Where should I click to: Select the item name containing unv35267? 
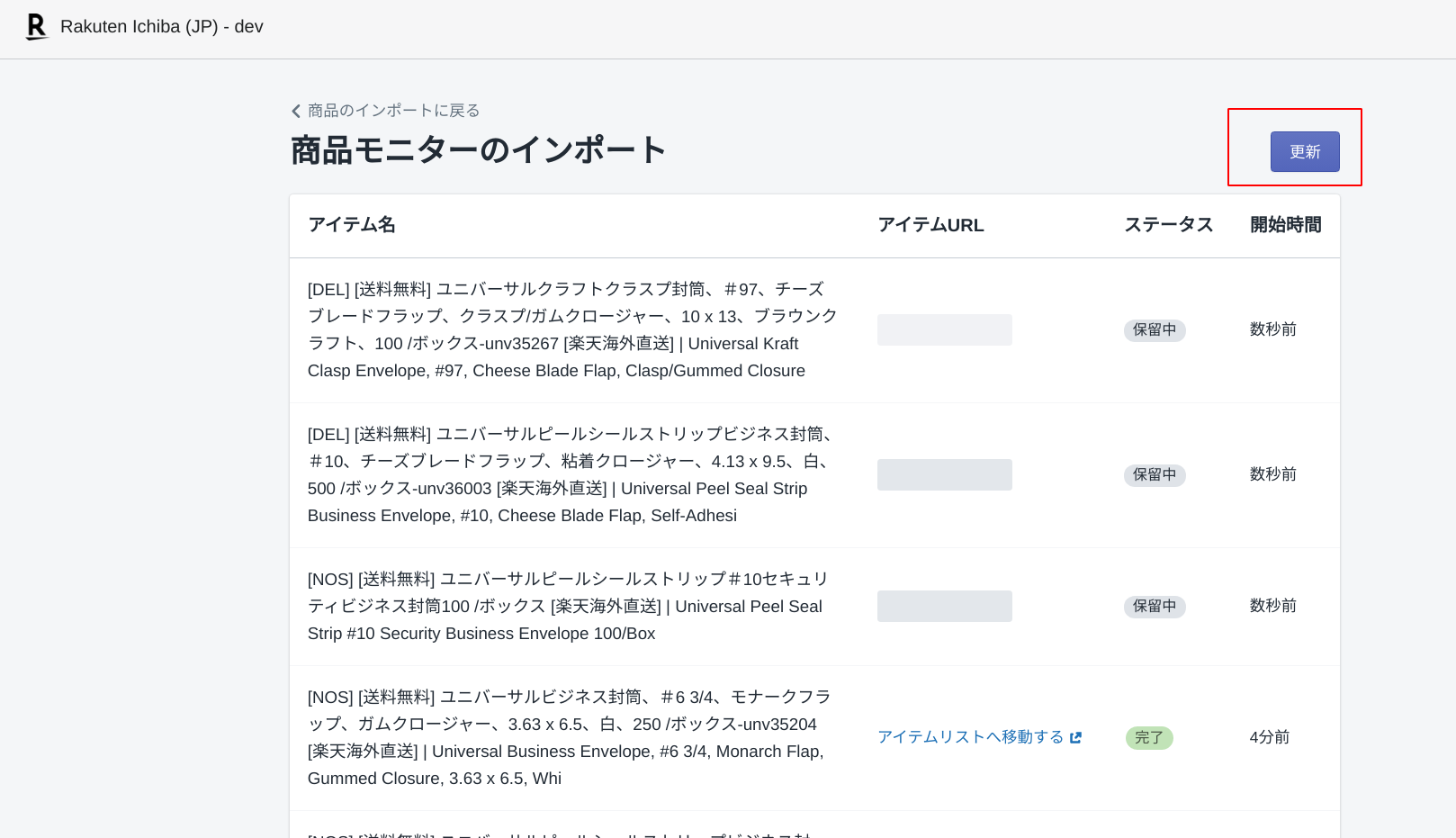click(573, 329)
